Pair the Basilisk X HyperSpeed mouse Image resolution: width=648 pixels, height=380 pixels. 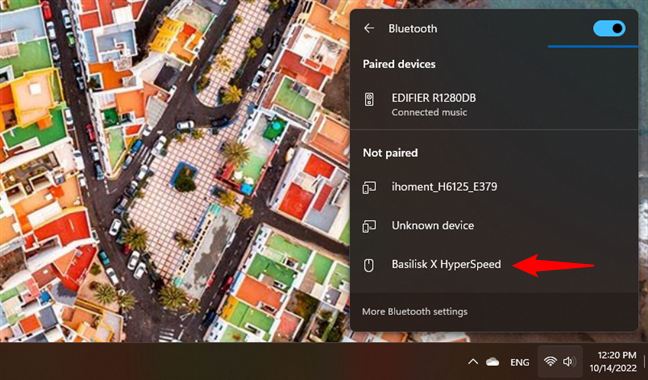click(x=494, y=264)
